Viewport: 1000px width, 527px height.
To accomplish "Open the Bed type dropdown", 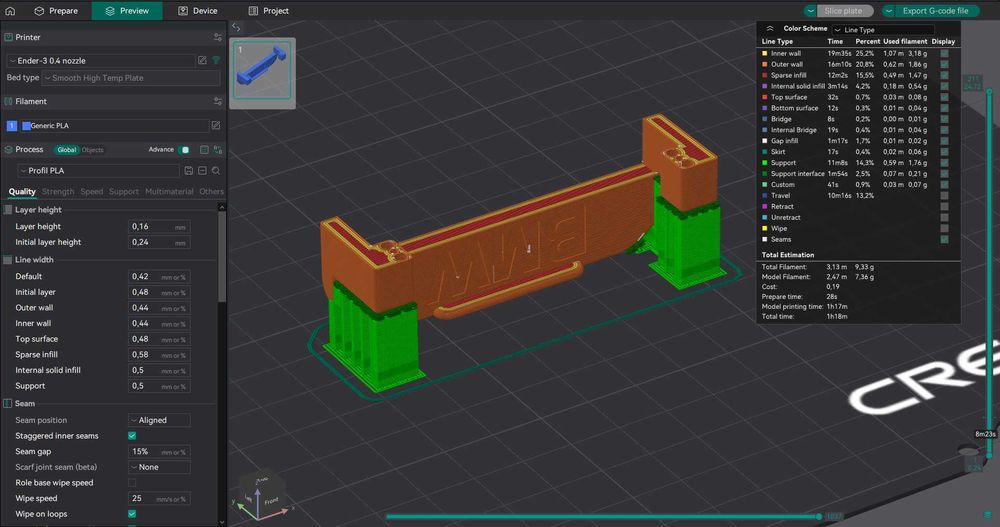I will pyautogui.click(x=131, y=78).
